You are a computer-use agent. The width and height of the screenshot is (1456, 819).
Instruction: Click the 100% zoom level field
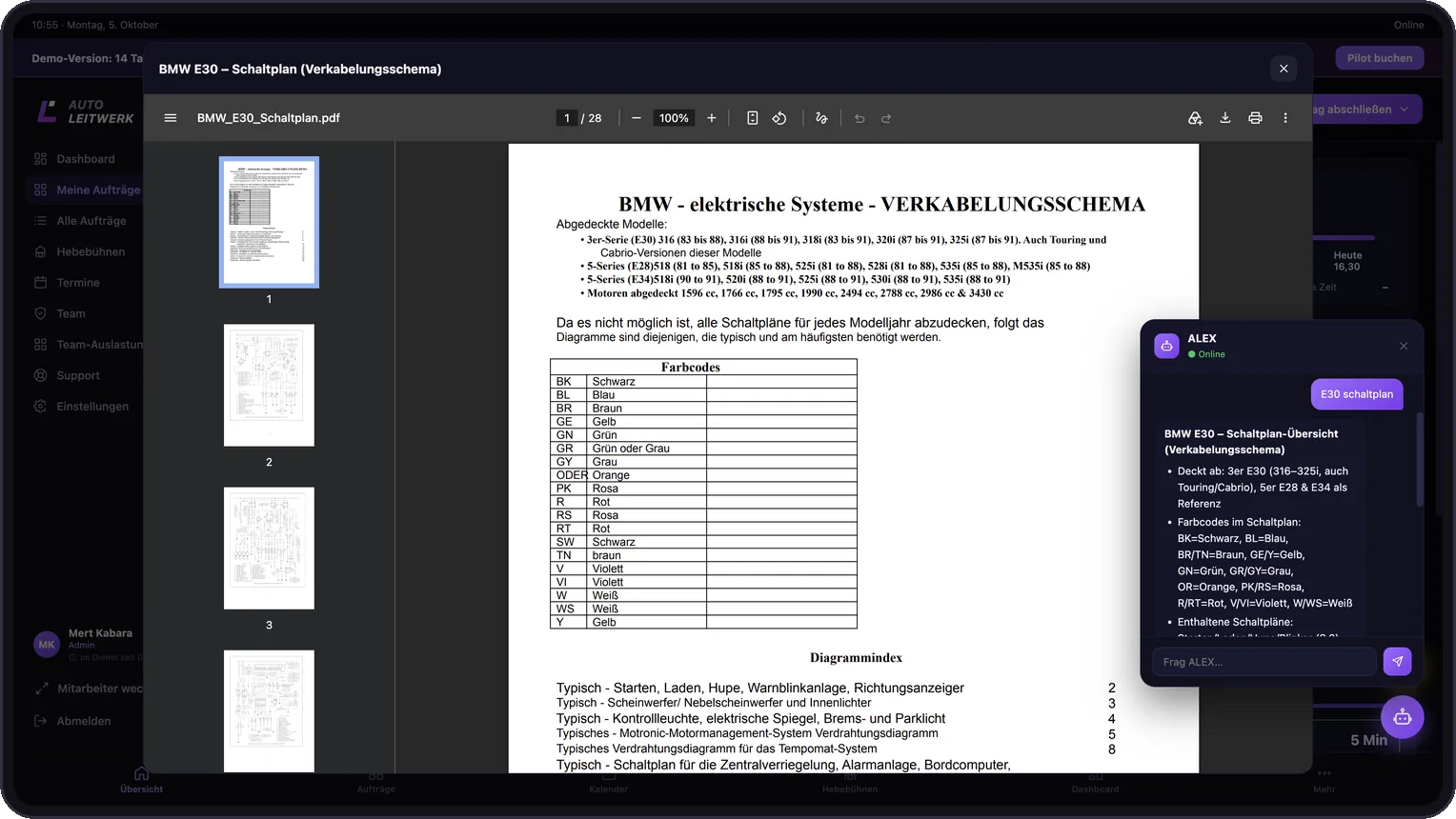pyautogui.click(x=674, y=118)
